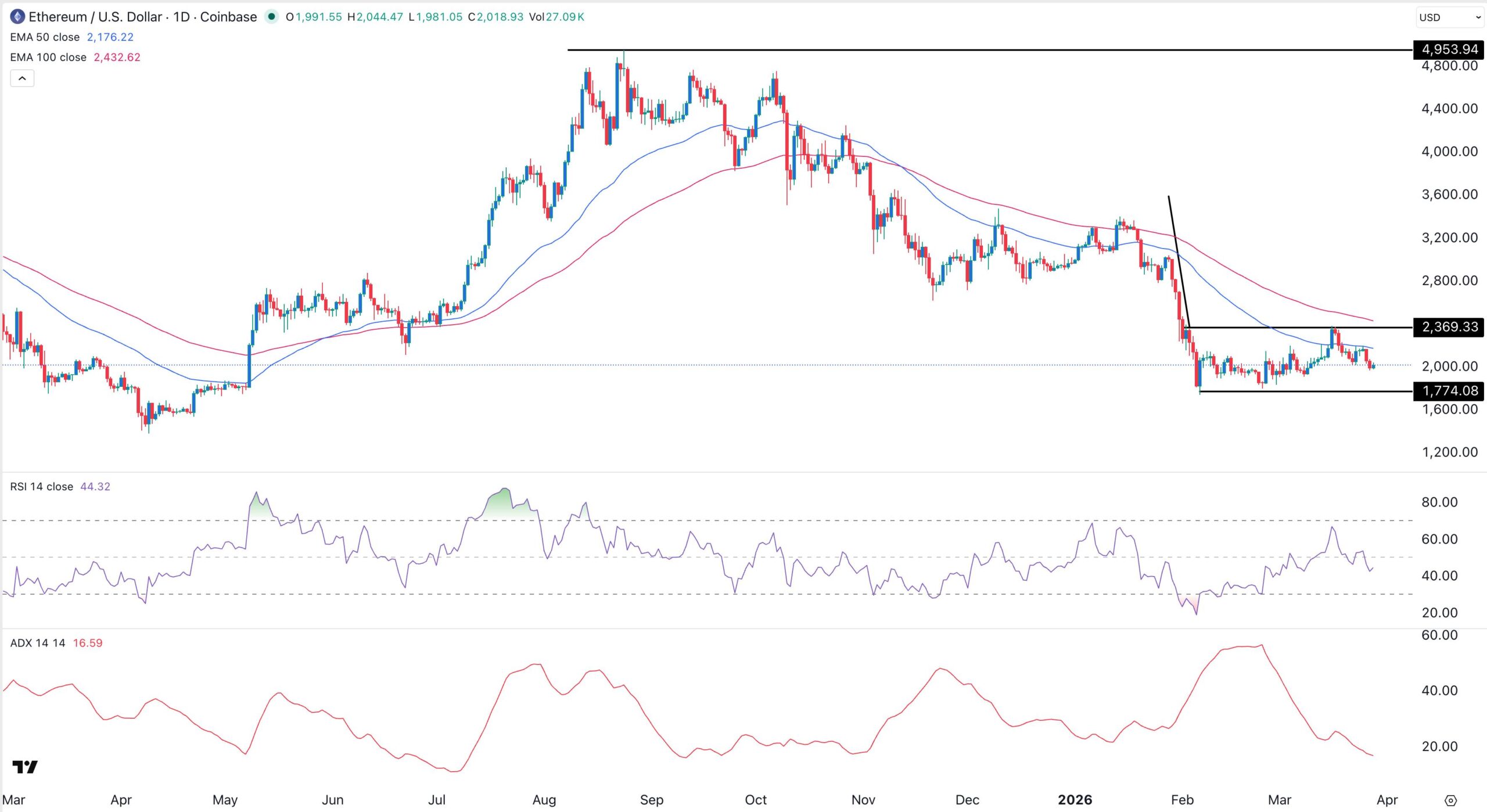
Task: Click the 4,953.94 price line label
Action: (1449, 49)
